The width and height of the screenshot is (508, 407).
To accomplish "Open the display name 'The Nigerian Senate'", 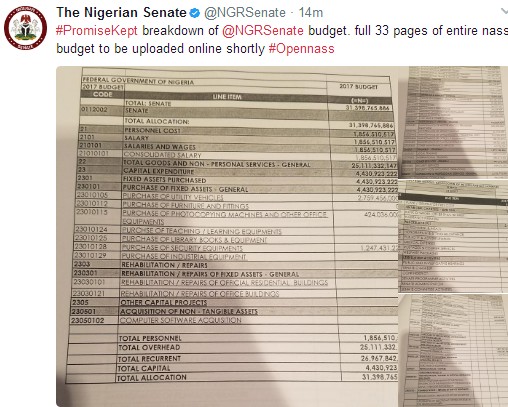I will click(121, 13).
